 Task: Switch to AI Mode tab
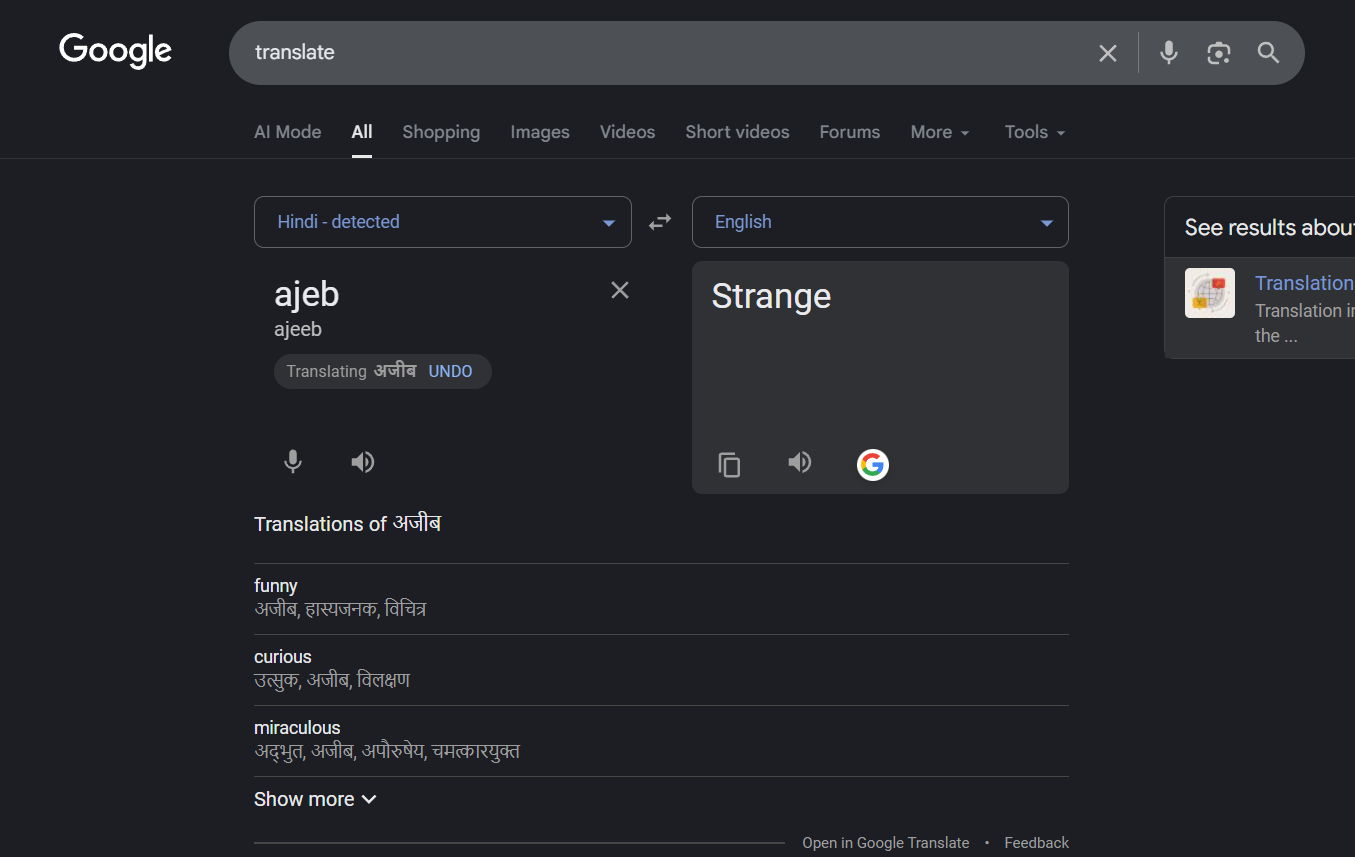(x=288, y=132)
